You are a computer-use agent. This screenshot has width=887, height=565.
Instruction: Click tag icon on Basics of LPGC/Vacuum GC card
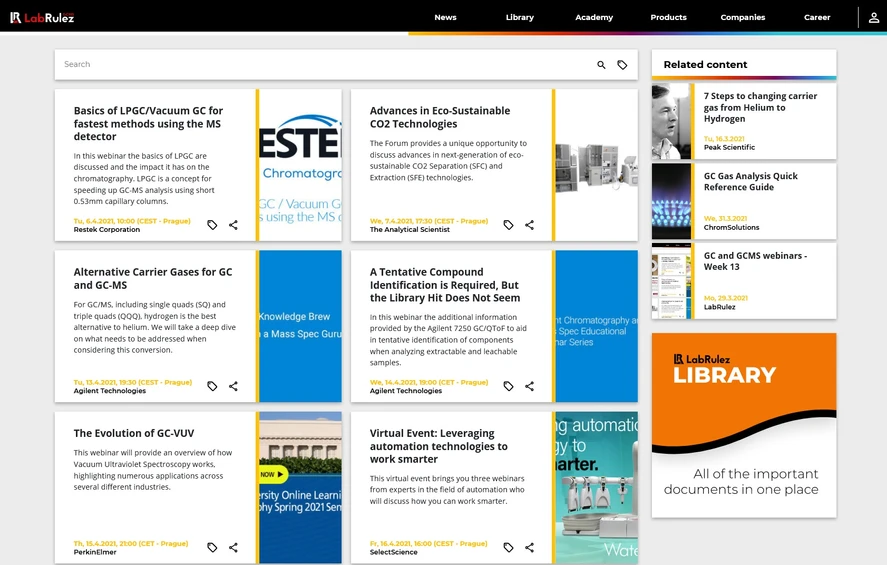[x=212, y=225]
